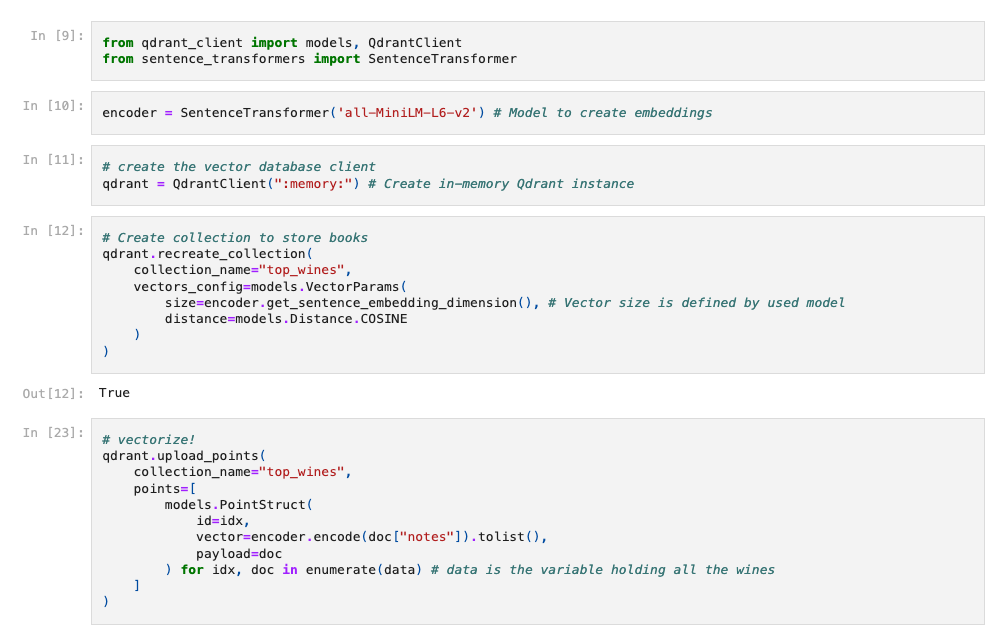Select the In [12] cell prompt
The width and height of the screenshot is (987, 629).
click(53, 231)
